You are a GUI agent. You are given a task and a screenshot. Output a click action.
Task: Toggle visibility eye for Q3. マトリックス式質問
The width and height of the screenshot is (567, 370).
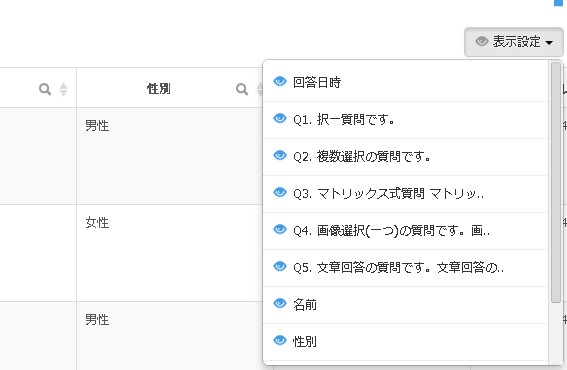[x=280, y=192]
